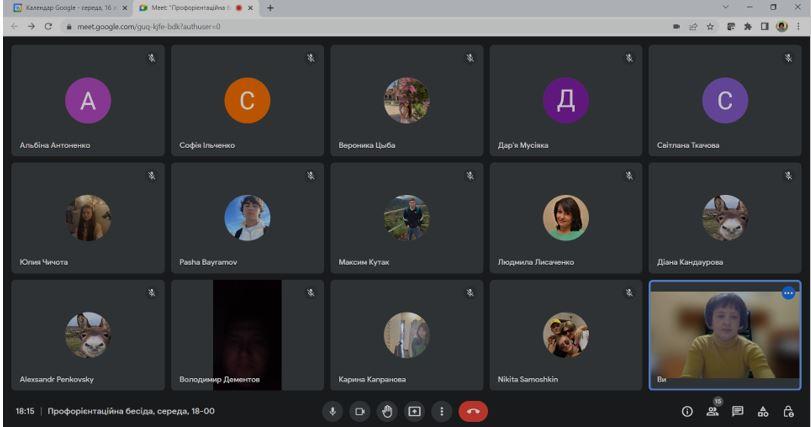
Task: Mute microphone in the call toolbar
Action: pyautogui.click(x=332, y=410)
